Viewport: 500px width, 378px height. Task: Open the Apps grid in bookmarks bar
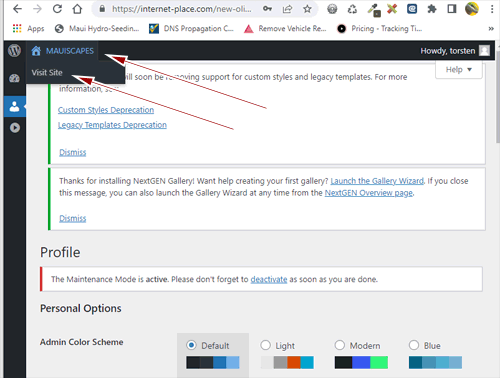point(28,29)
